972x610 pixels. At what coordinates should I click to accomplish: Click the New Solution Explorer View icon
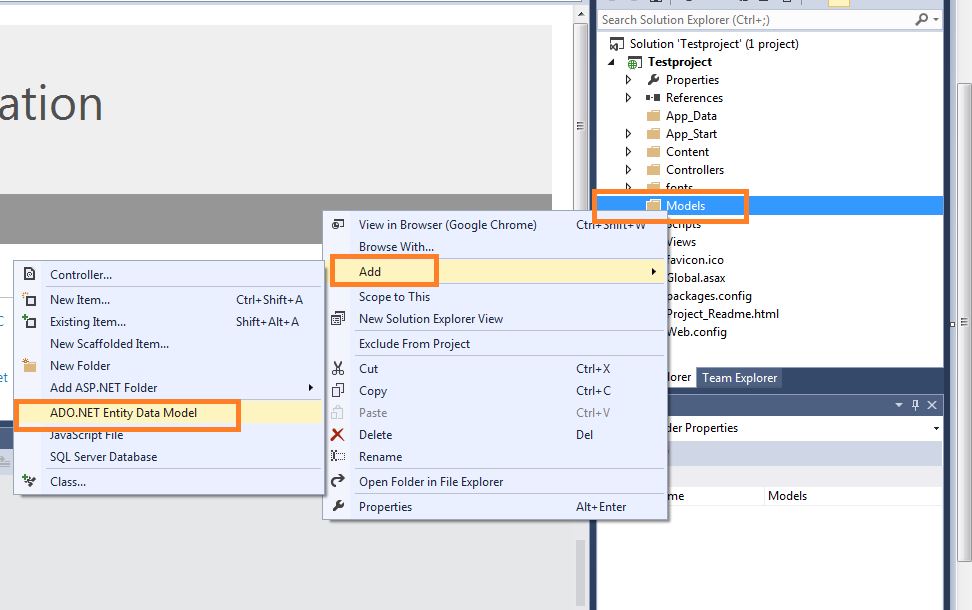pyautogui.click(x=338, y=319)
